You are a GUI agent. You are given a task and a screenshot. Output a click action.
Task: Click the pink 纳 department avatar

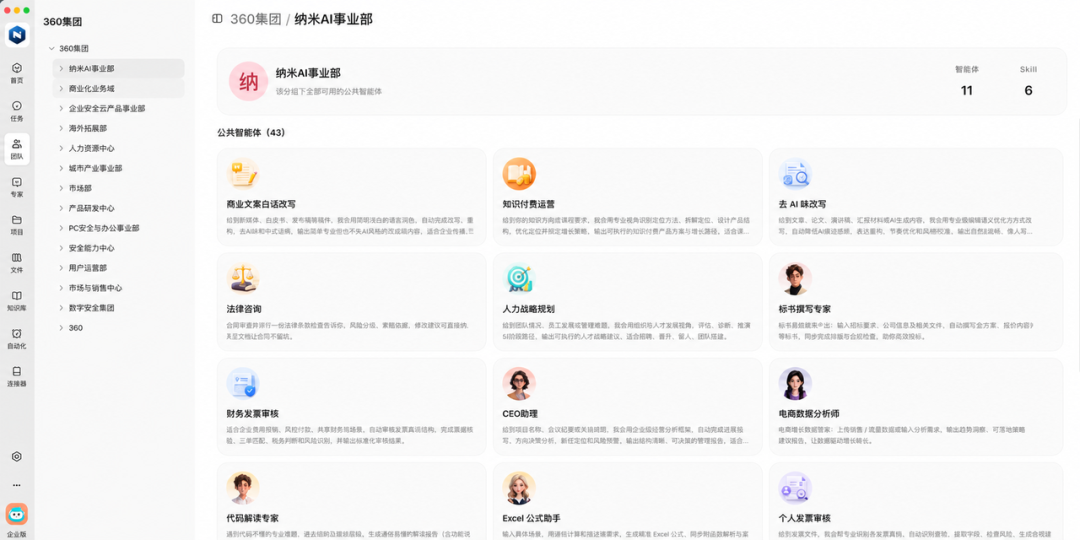[x=248, y=81]
